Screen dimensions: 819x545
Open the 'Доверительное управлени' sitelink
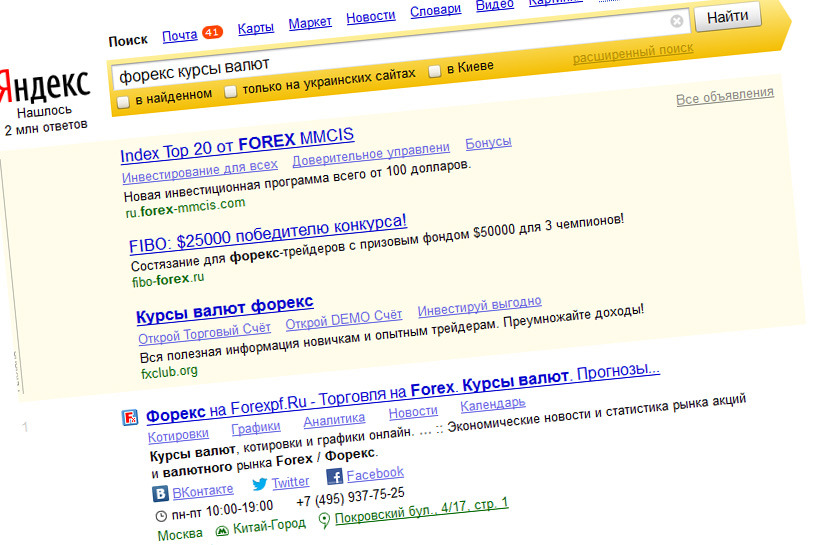tap(371, 155)
